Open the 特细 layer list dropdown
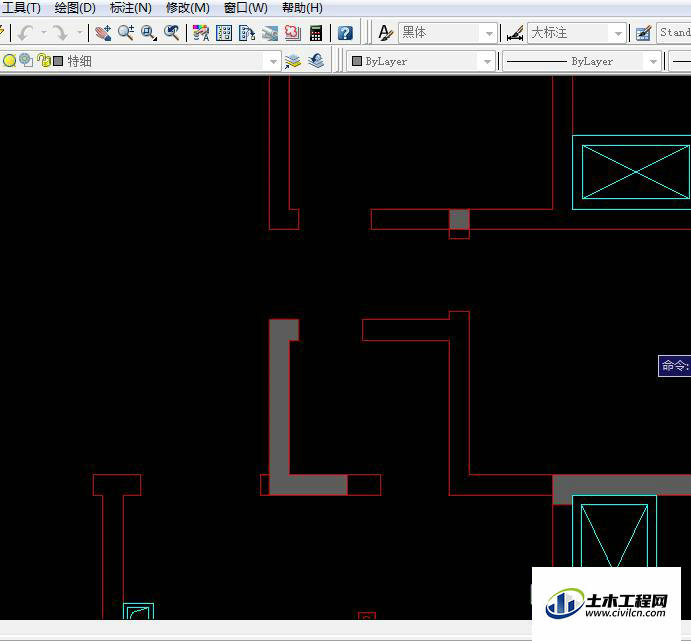Image resolution: width=691 pixels, height=641 pixels. point(273,61)
